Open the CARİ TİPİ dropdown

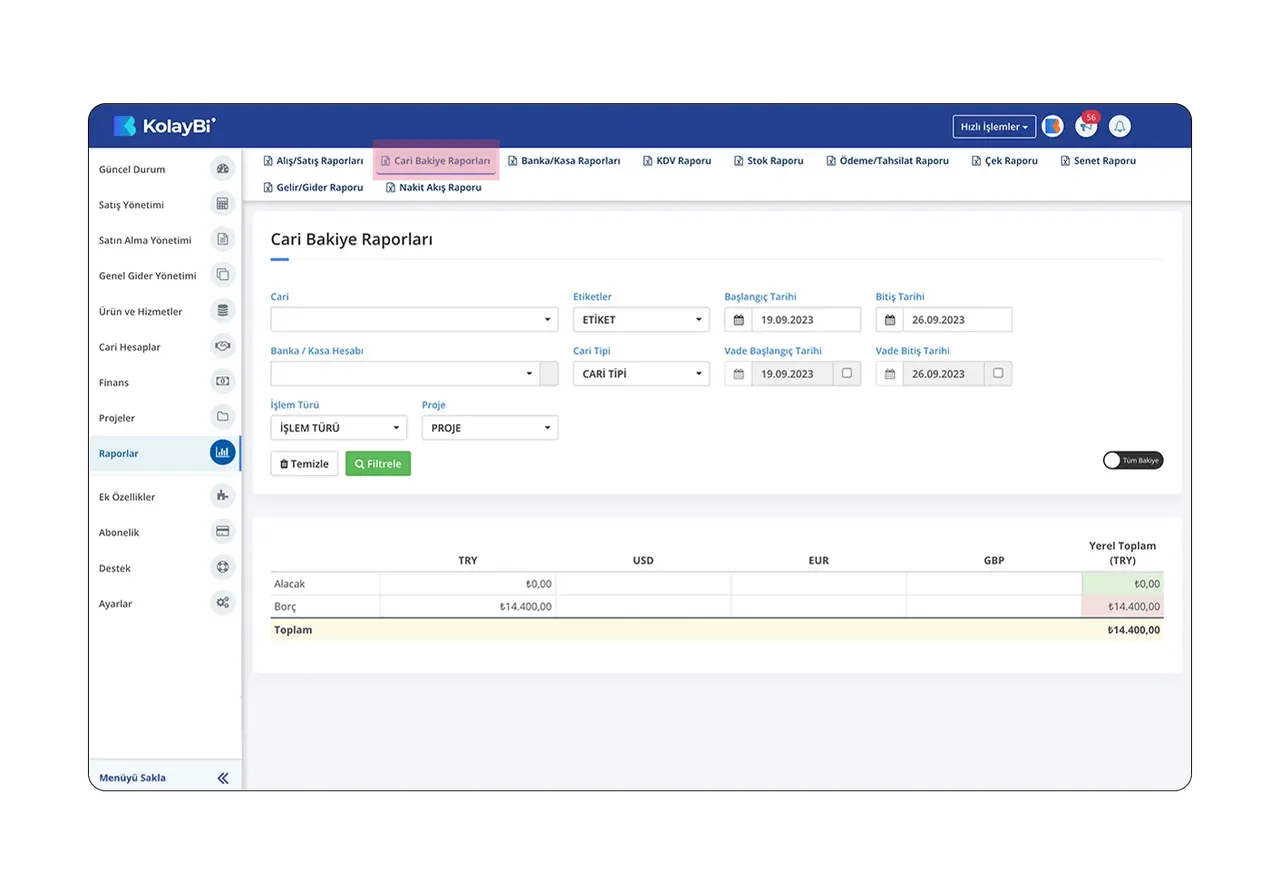tap(641, 374)
